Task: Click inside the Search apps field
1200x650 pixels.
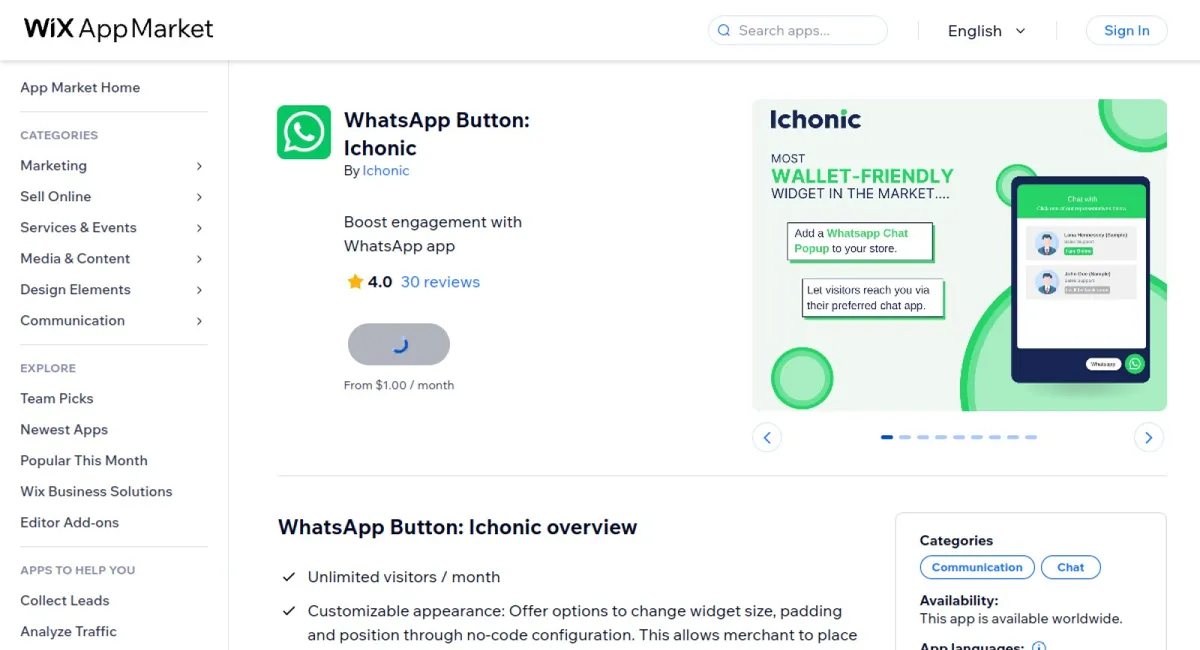Action: pos(800,31)
